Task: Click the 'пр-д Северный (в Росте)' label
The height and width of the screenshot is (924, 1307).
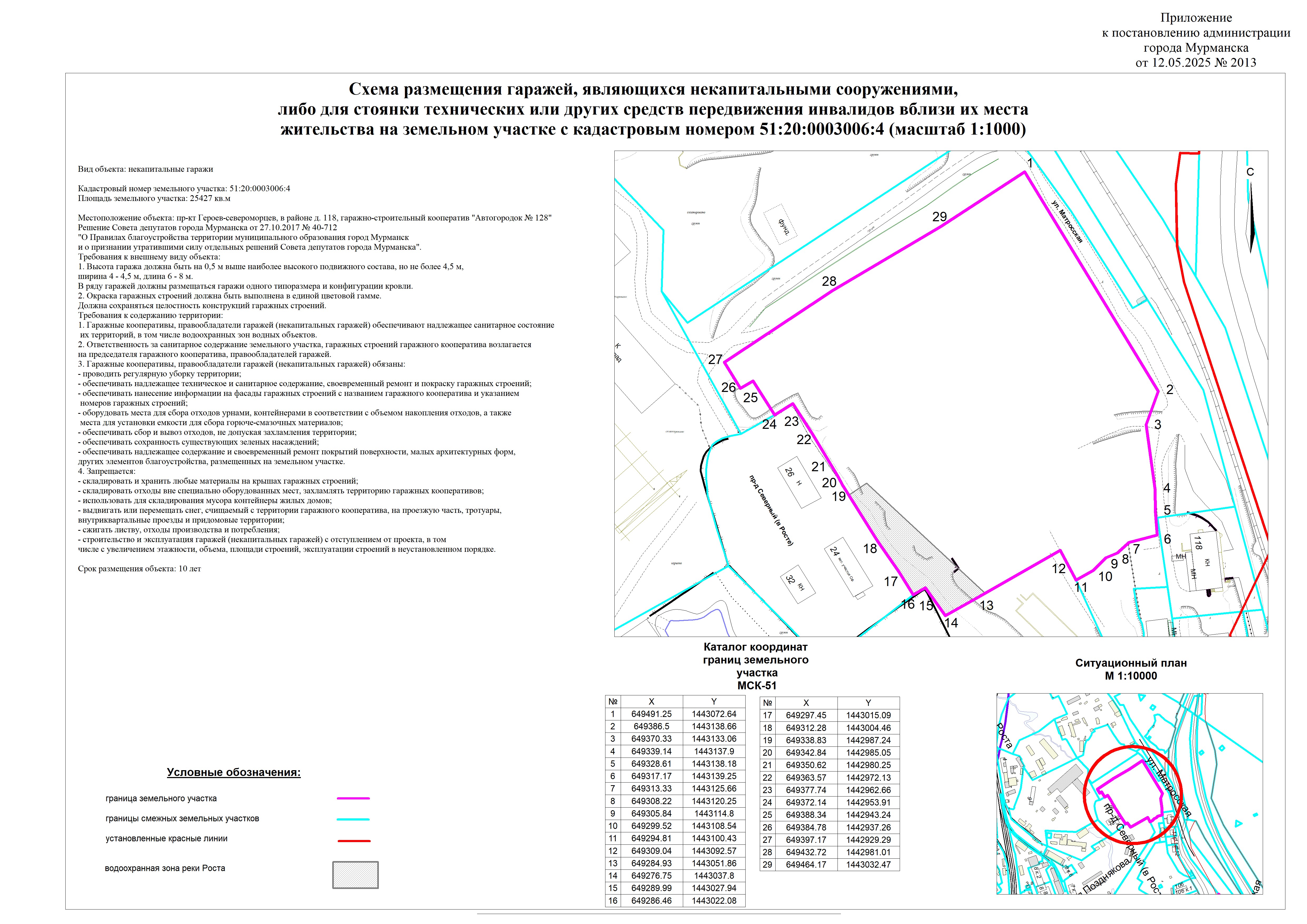Action: click(770, 511)
